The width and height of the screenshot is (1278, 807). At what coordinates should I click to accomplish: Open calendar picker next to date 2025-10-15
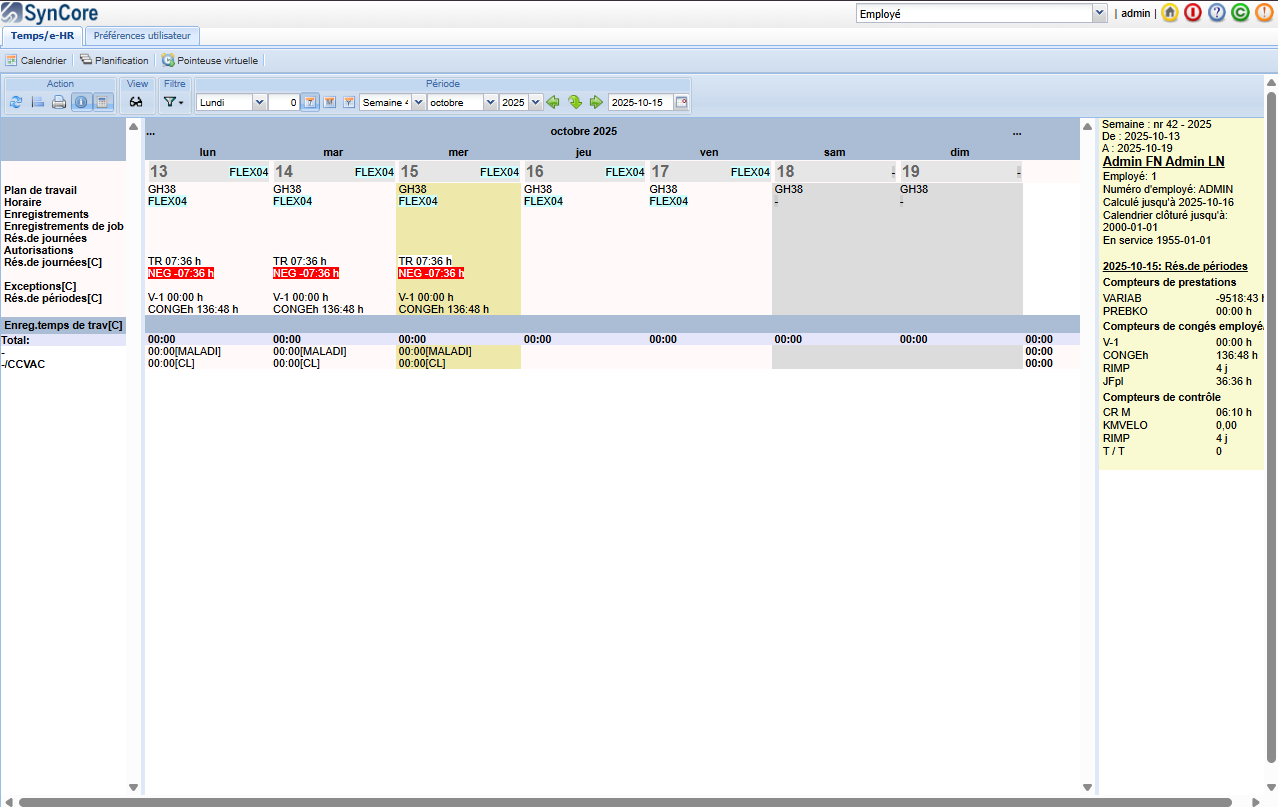pos(681,102)
